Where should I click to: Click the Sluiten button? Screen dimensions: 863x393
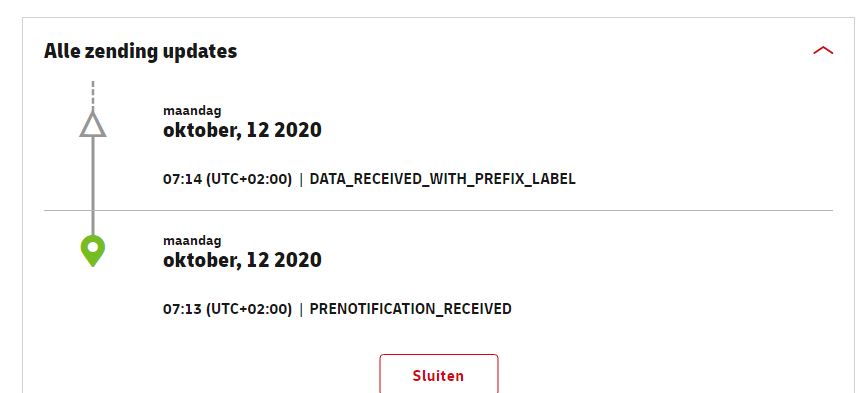tap(439, 374)
